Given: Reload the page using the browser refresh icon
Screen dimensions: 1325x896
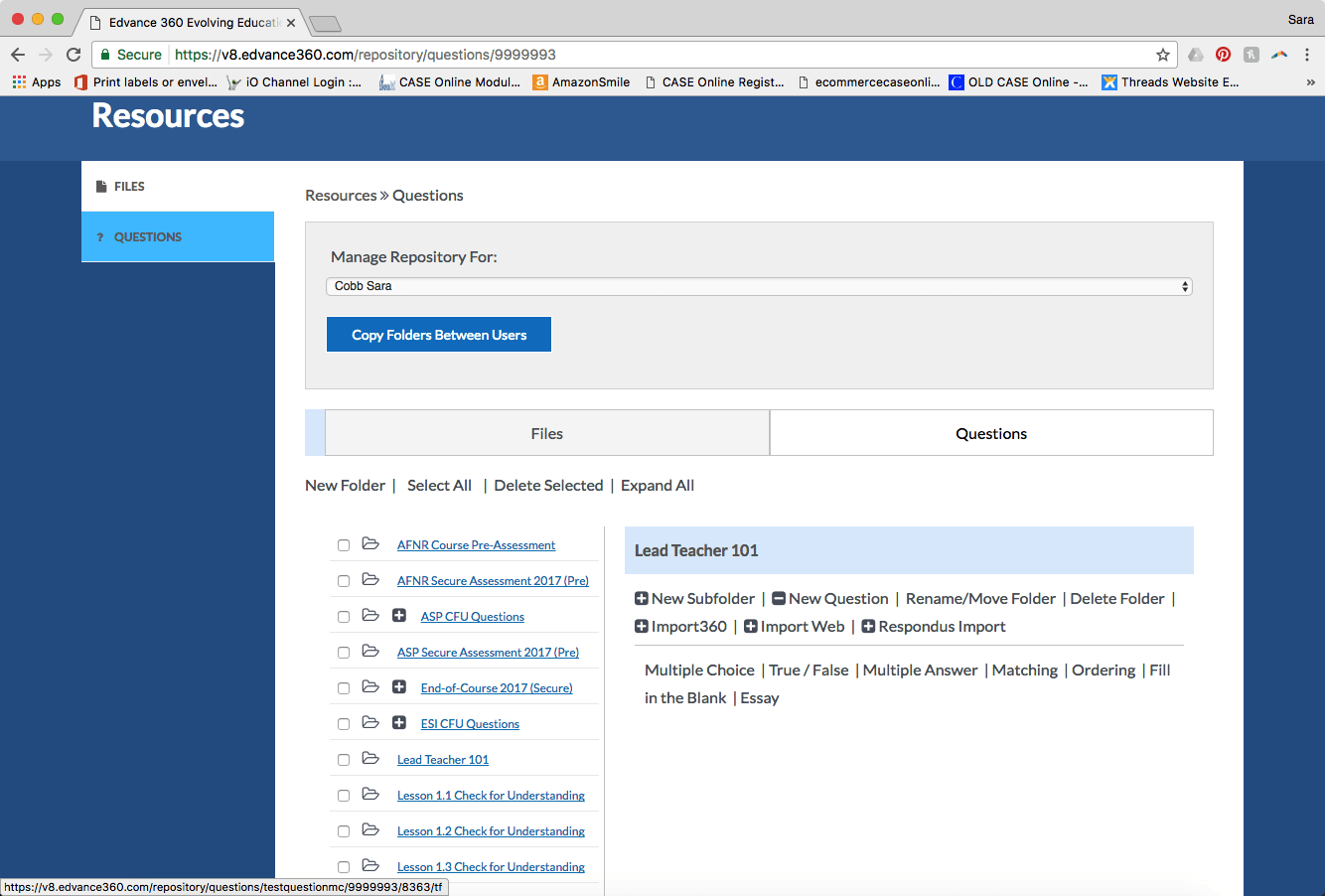Looking at the screenshot, I should coord(74,55).
